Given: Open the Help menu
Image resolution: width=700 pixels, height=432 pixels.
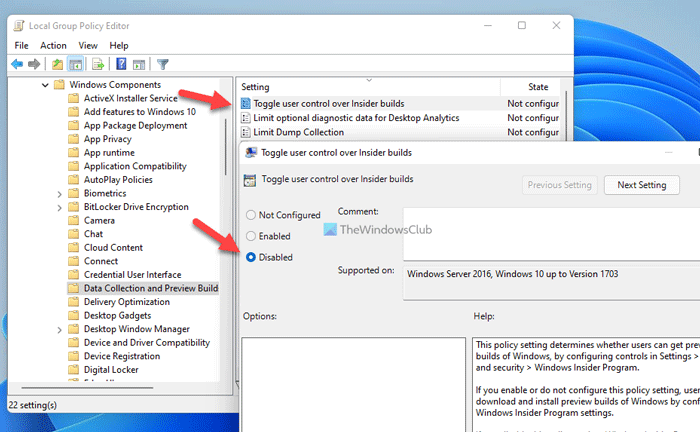Looking at the screenshot, I should [x=119, y=46].
